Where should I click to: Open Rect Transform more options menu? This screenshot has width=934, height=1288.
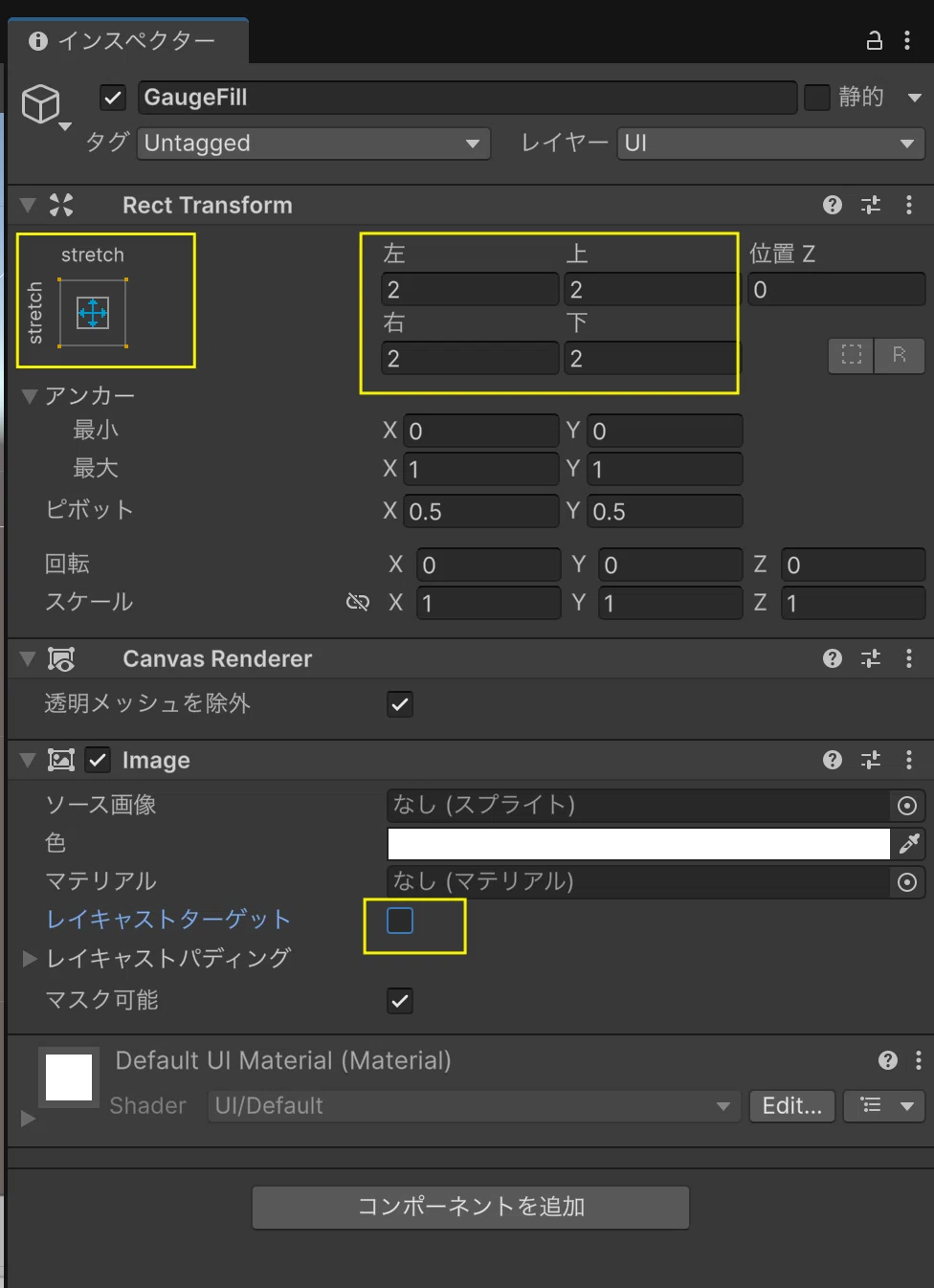coord(909,205)
